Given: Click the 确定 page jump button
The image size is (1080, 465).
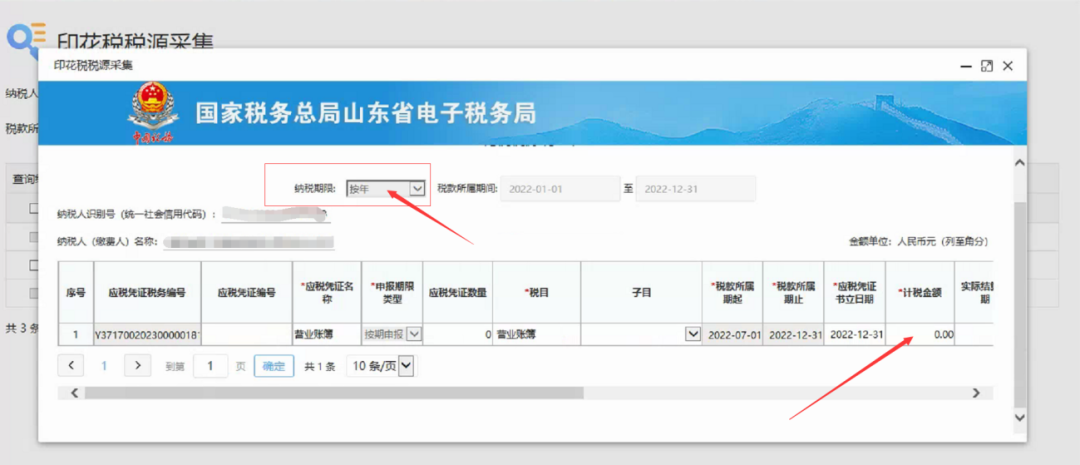Looking at the screenshot, I should tap(273, 366).
